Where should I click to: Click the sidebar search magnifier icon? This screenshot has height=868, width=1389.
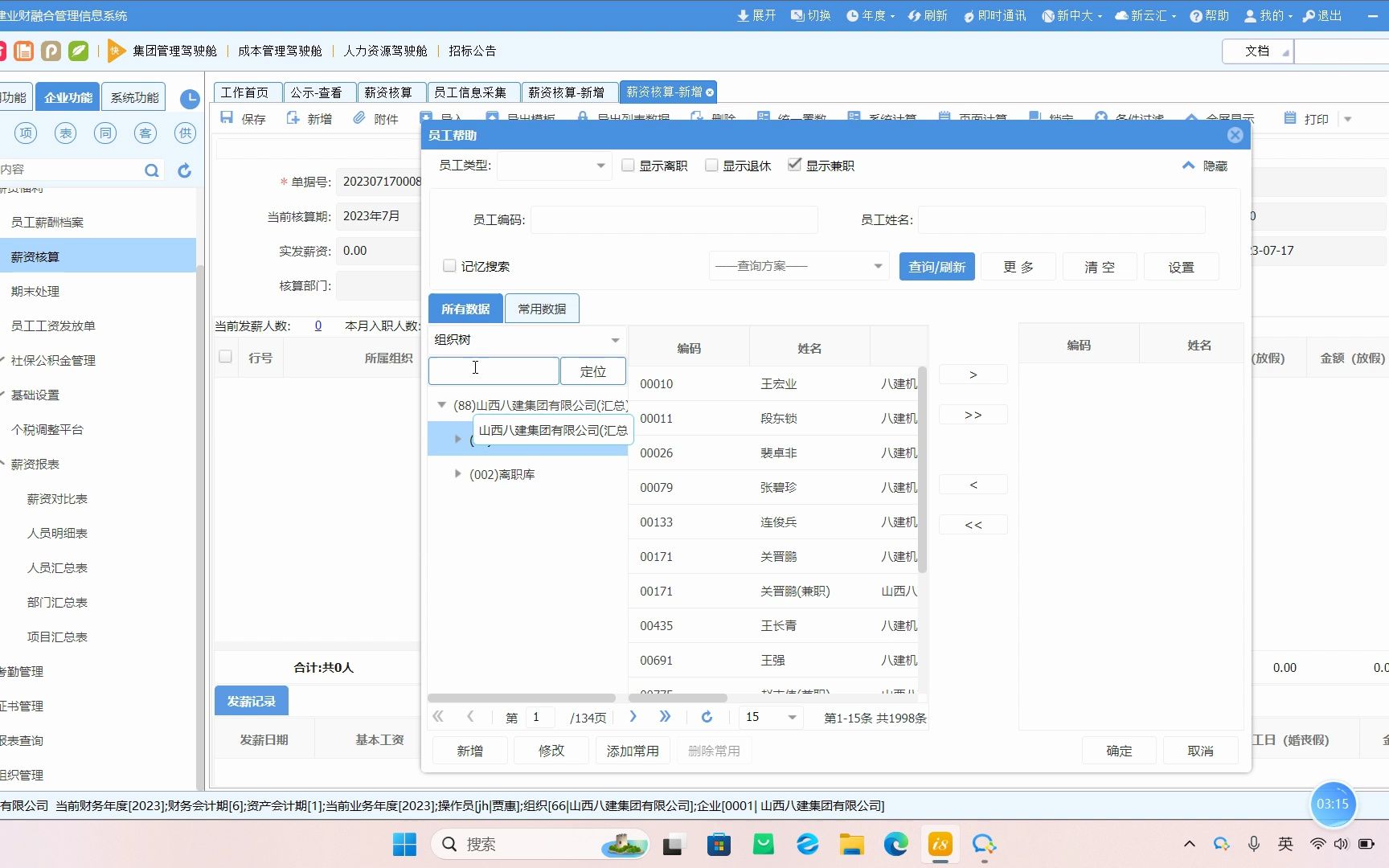pos(151,170)
